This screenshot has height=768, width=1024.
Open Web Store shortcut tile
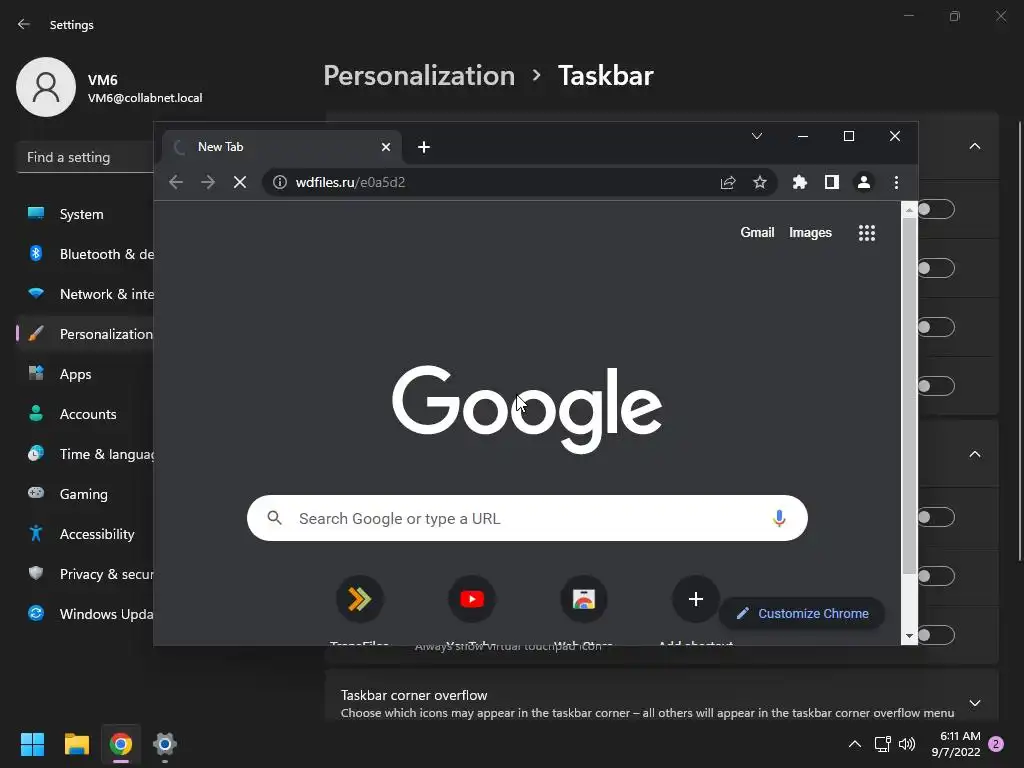pos(584,599)
